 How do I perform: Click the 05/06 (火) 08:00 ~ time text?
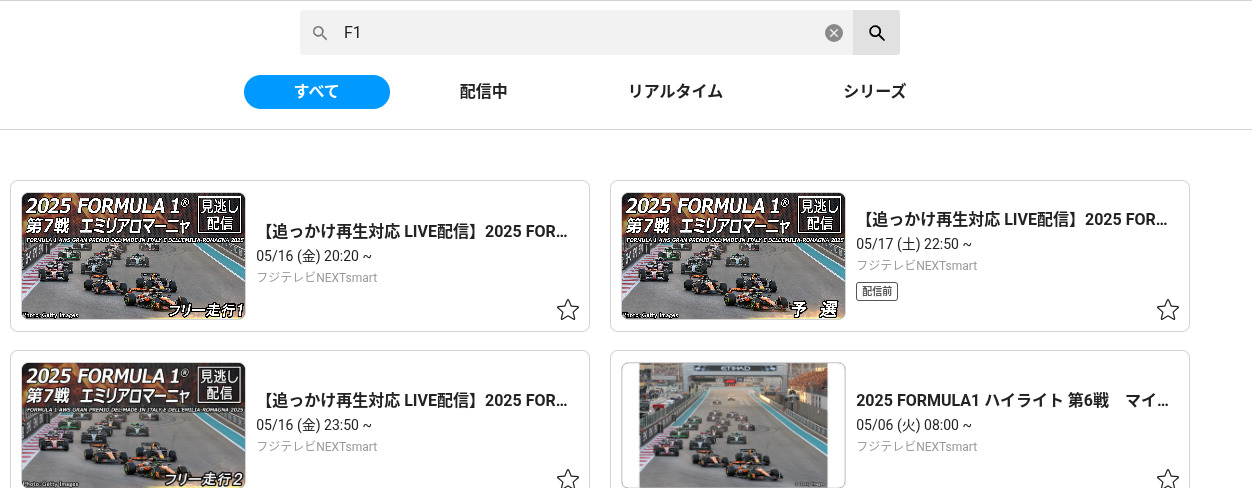coord(914,425)
